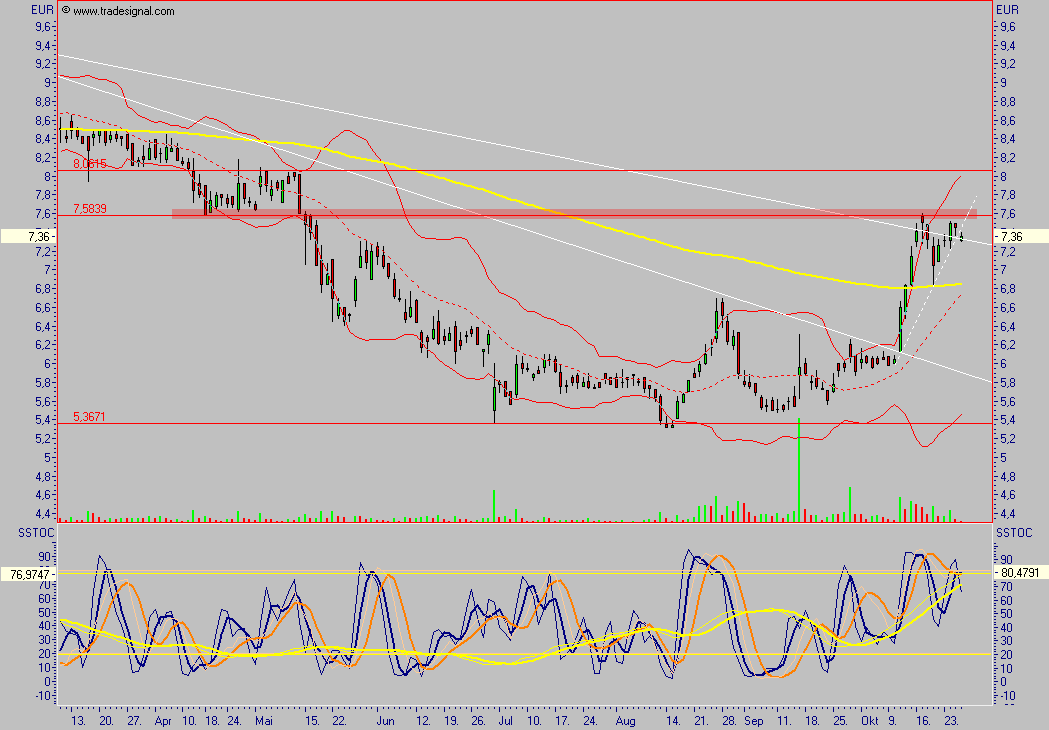Click the 90 level on left SSTOC axis
This screenshot has width=1049, height=730.
[x=45, y=557]
